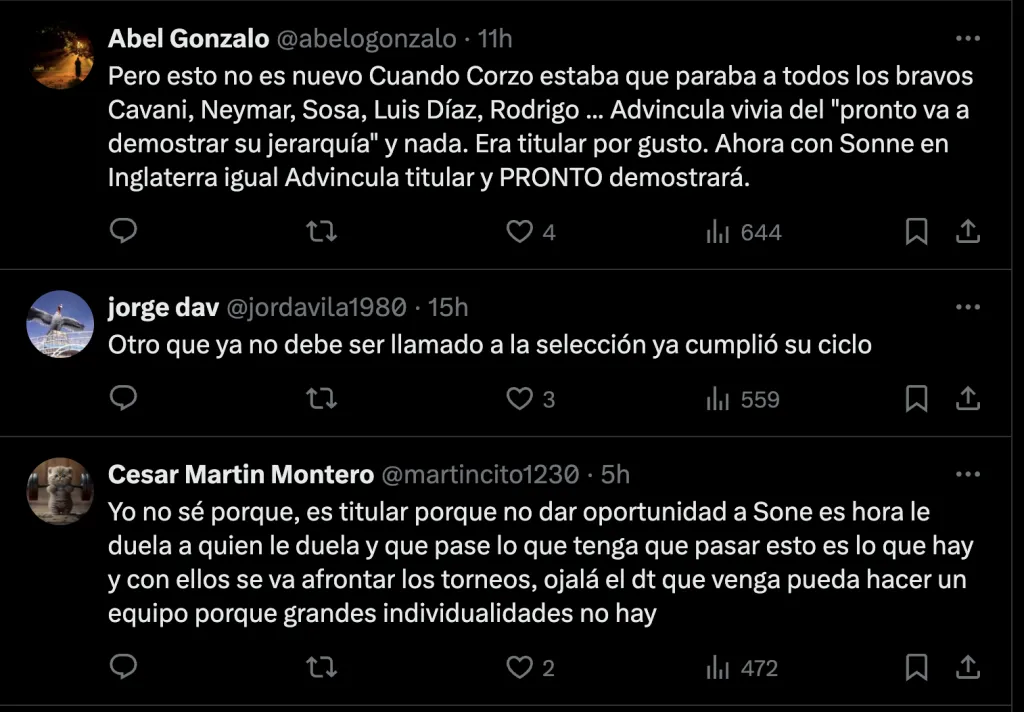Reply to jorge dav's tweet
This screenshot has height=712, width=1024.
coord(122,399)
